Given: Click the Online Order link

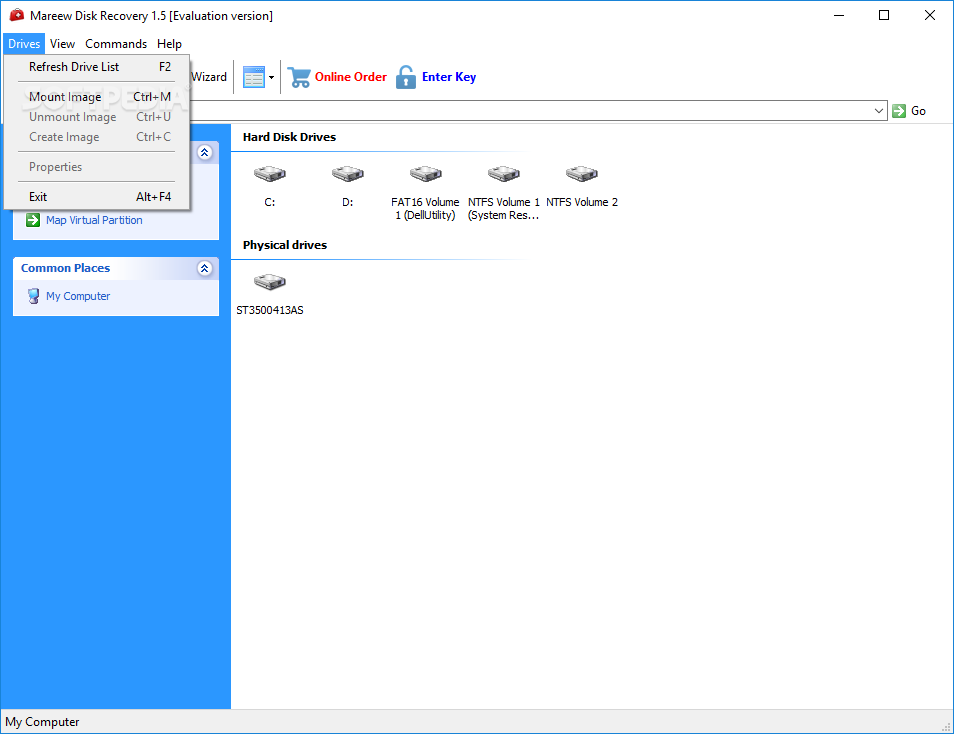Looking at the screenshot, I should point(350,77).
